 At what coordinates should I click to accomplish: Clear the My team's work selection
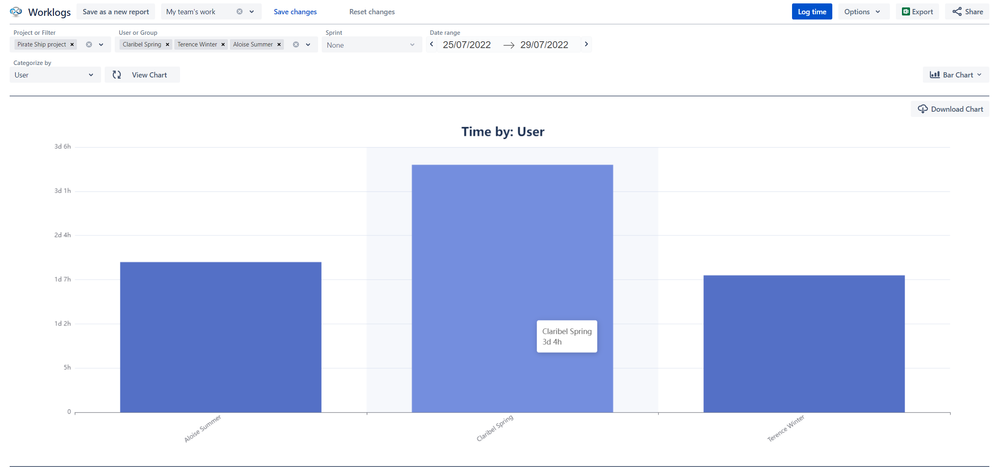(240, 11)
